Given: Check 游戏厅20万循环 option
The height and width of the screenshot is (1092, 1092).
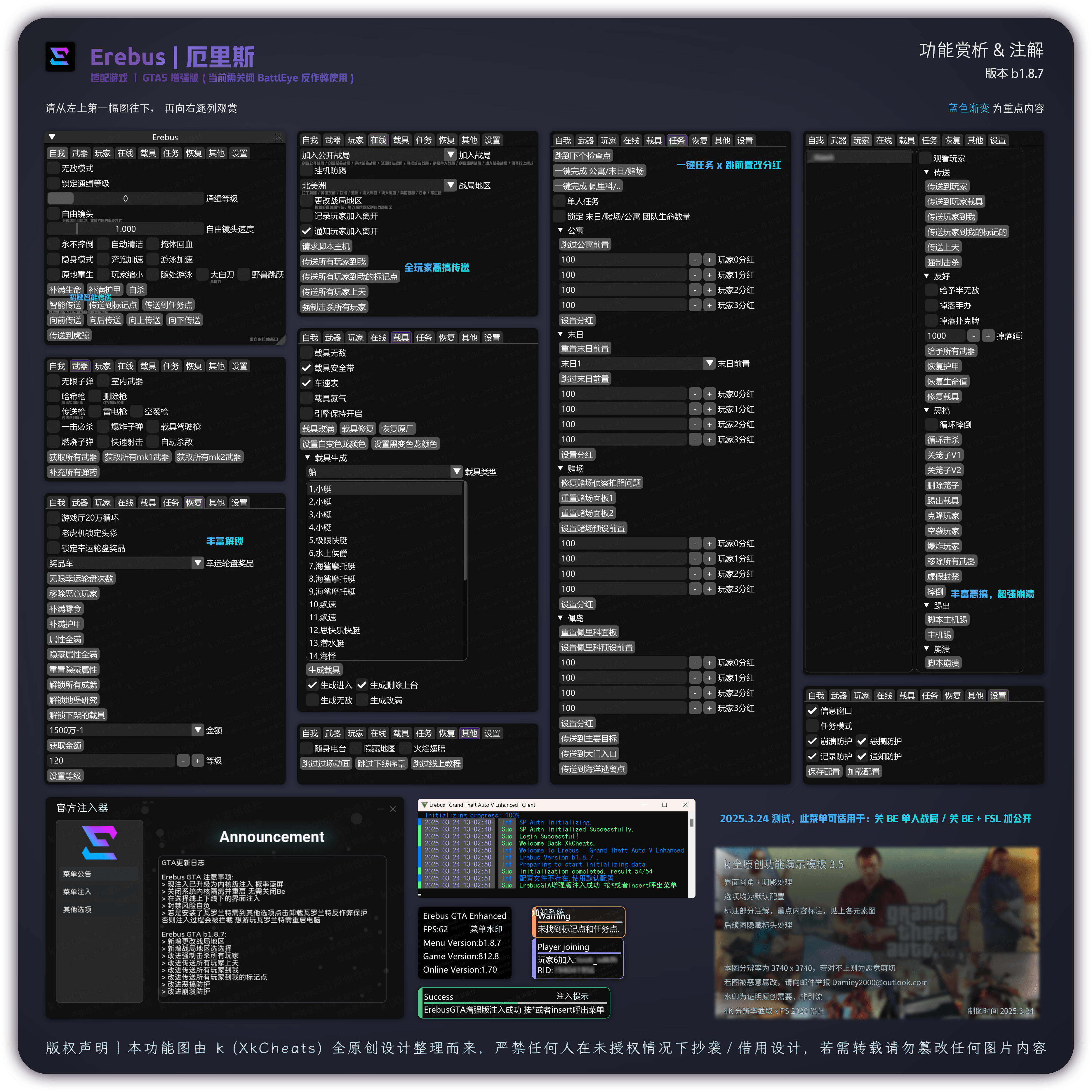Looking at the screenshot, I should coord(54,518).
